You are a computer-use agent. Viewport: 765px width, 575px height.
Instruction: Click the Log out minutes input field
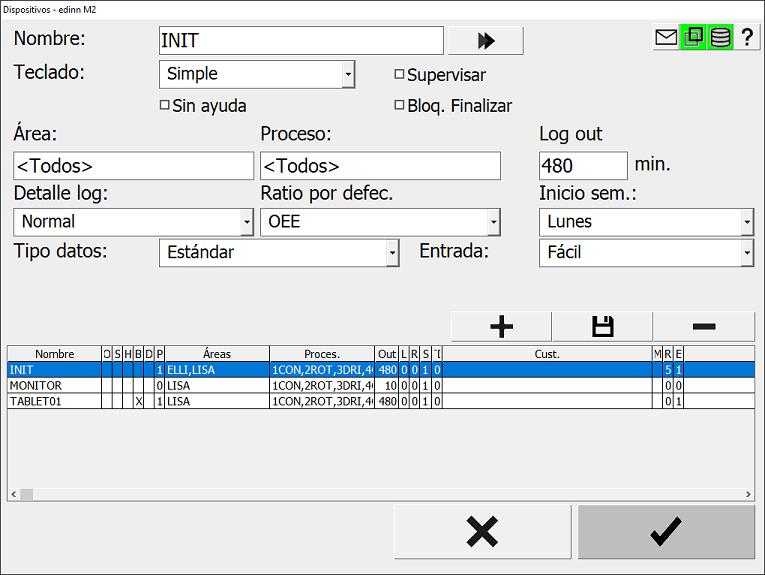[583, 166]
